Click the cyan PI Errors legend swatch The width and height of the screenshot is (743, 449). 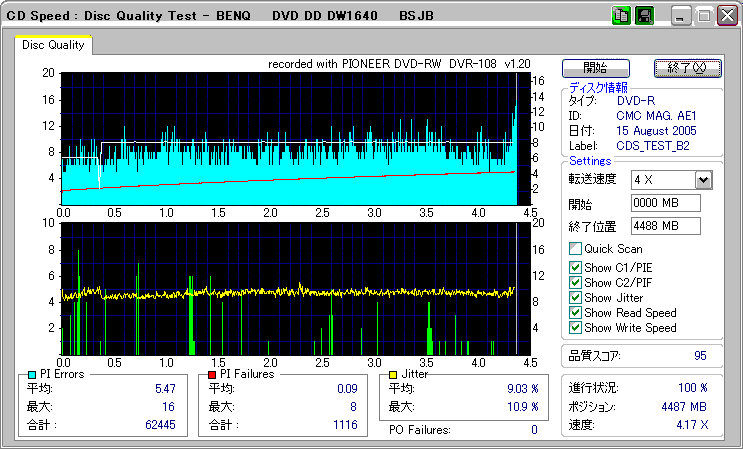click(33, 374)
